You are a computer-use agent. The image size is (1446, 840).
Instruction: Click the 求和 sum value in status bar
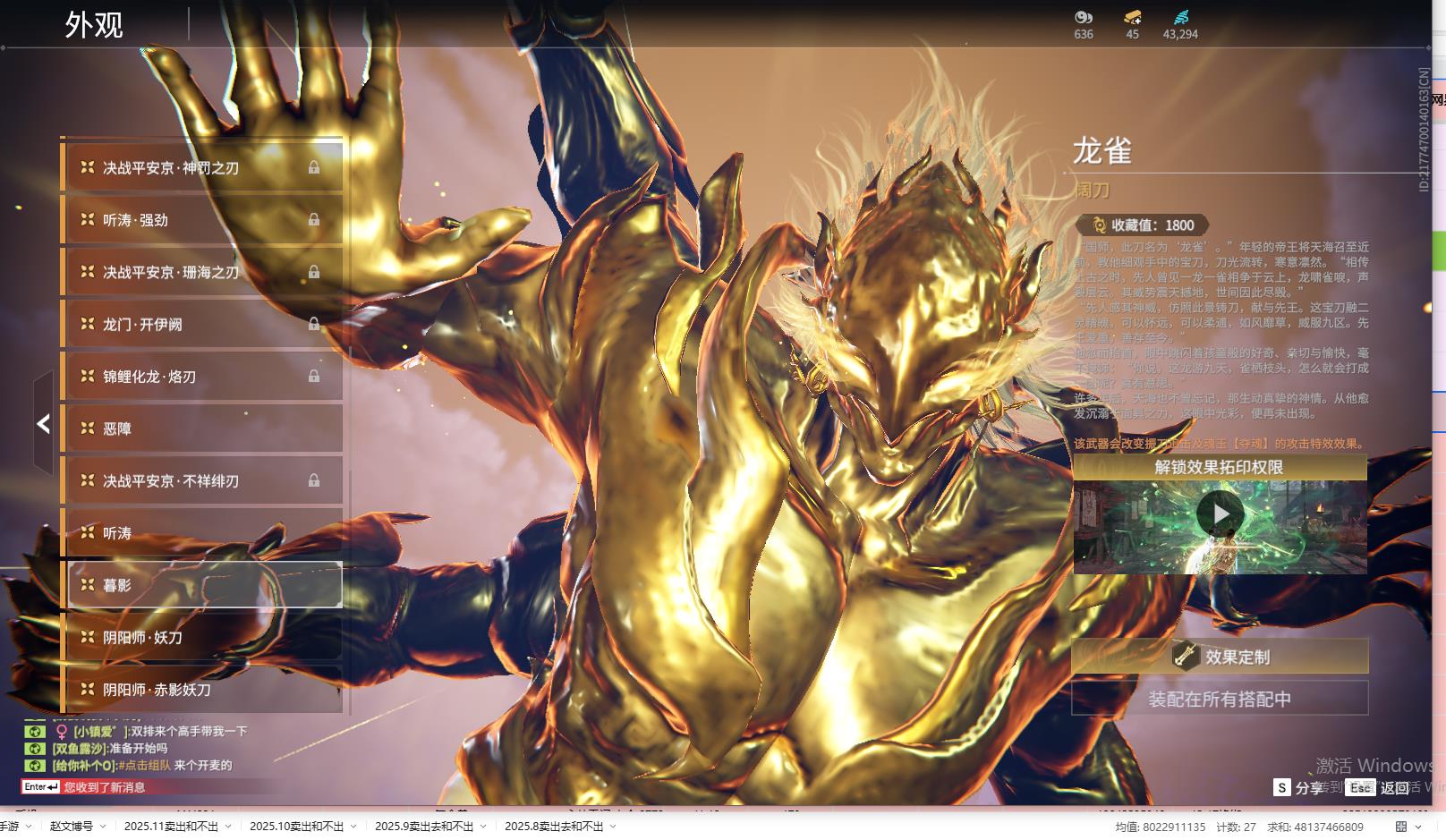[x=1315, y=827]
